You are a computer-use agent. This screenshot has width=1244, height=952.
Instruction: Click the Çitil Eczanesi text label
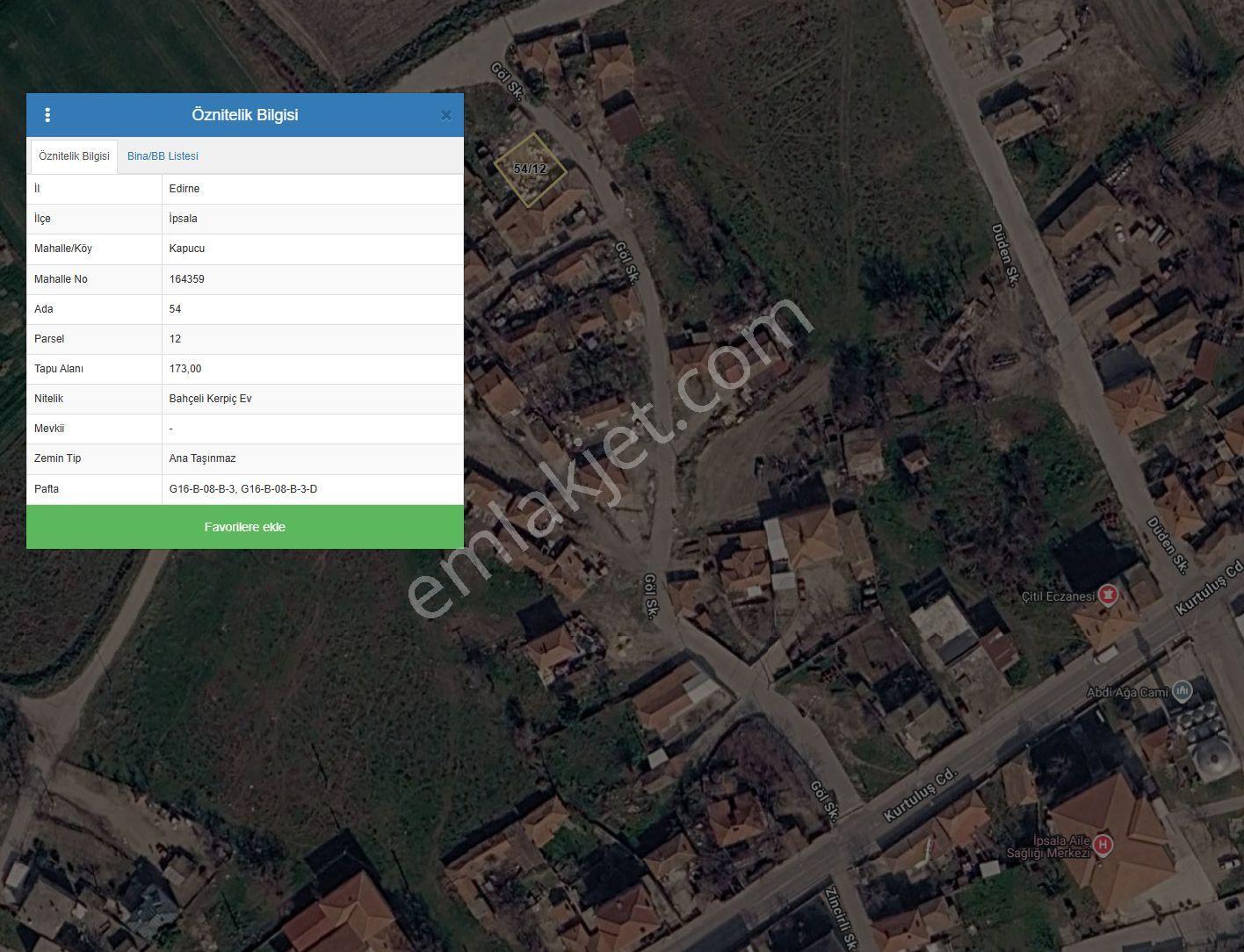pos(1058,596)
